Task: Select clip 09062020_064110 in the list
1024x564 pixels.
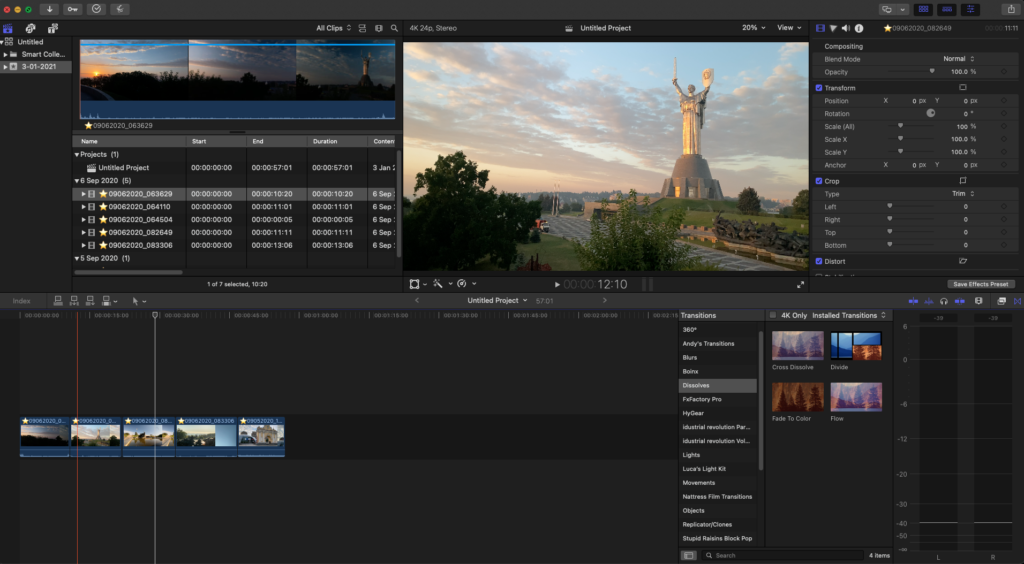Action: 236,207
